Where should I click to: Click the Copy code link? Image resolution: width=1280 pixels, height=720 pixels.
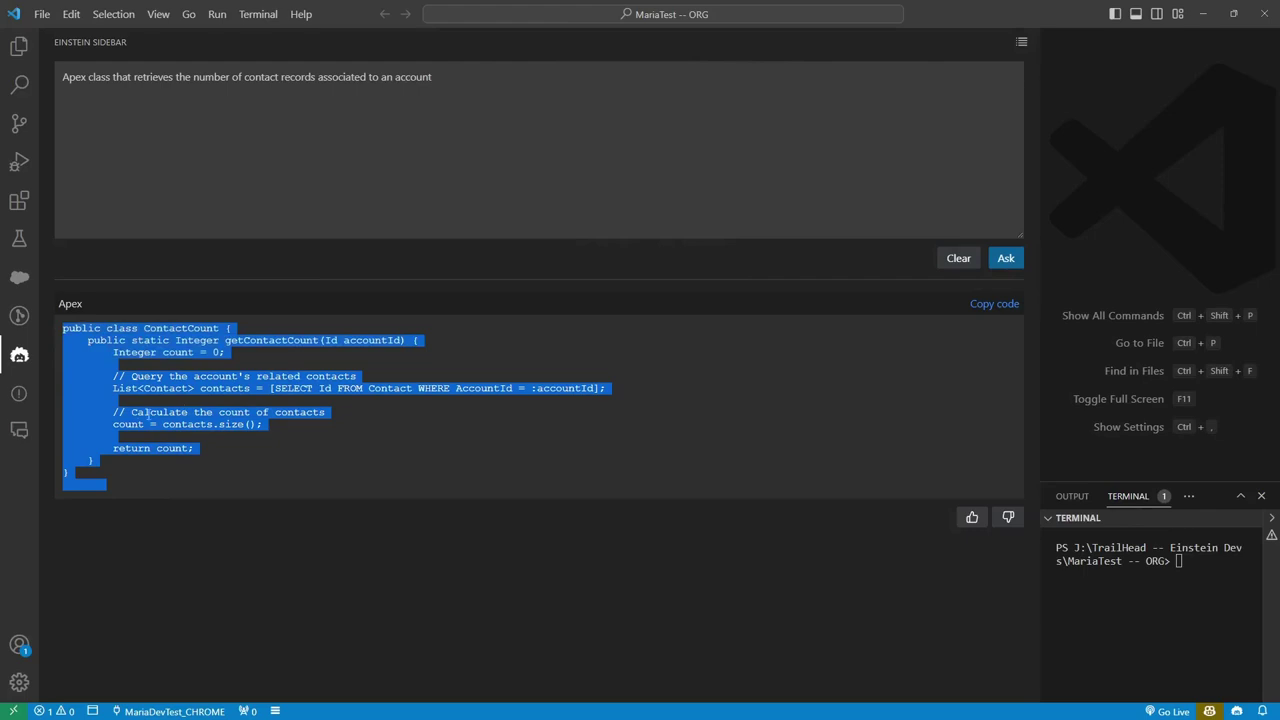(994, 304)
